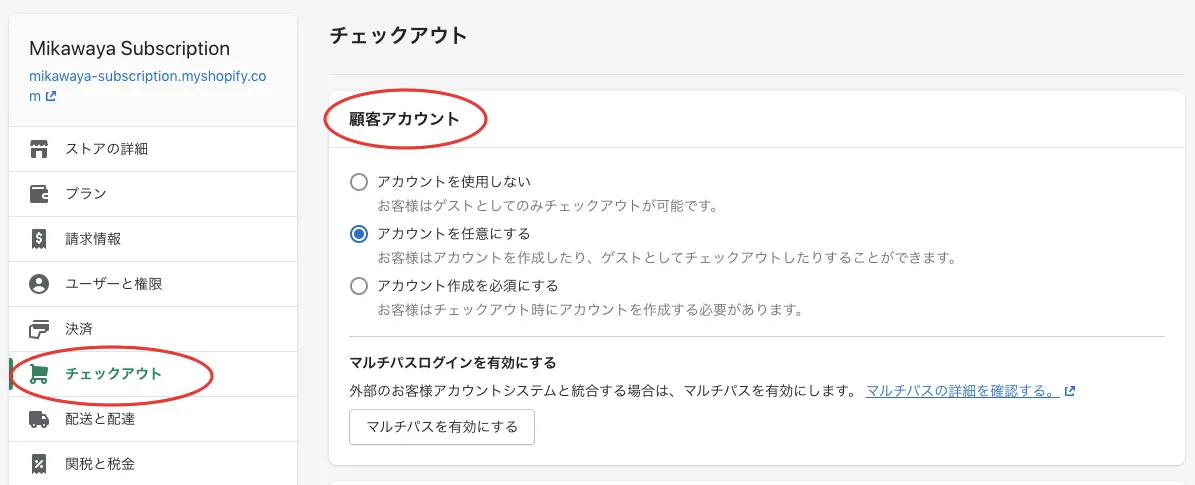Click the percent icon for 関税と税金
This screenshot has height=485, width=1195.
point(40,463)
